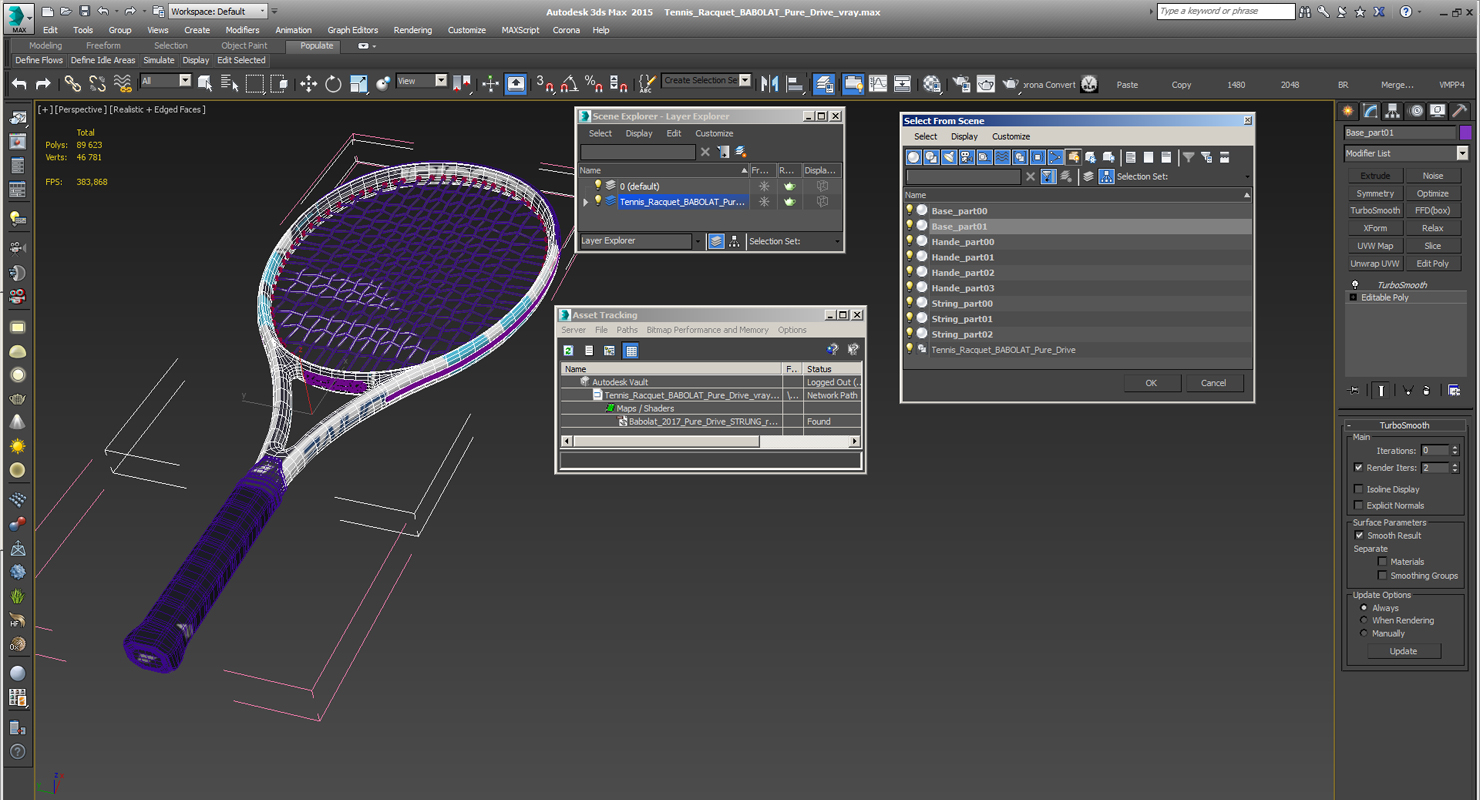Click the Update button in TurboSmooth

1403,651
